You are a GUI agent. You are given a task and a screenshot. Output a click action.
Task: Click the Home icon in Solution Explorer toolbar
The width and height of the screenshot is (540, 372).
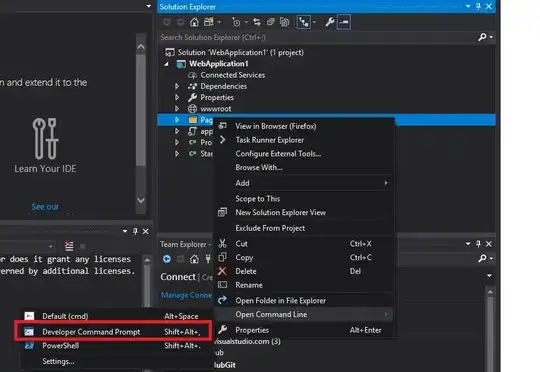pyautogui.click(x=194, y=22)
